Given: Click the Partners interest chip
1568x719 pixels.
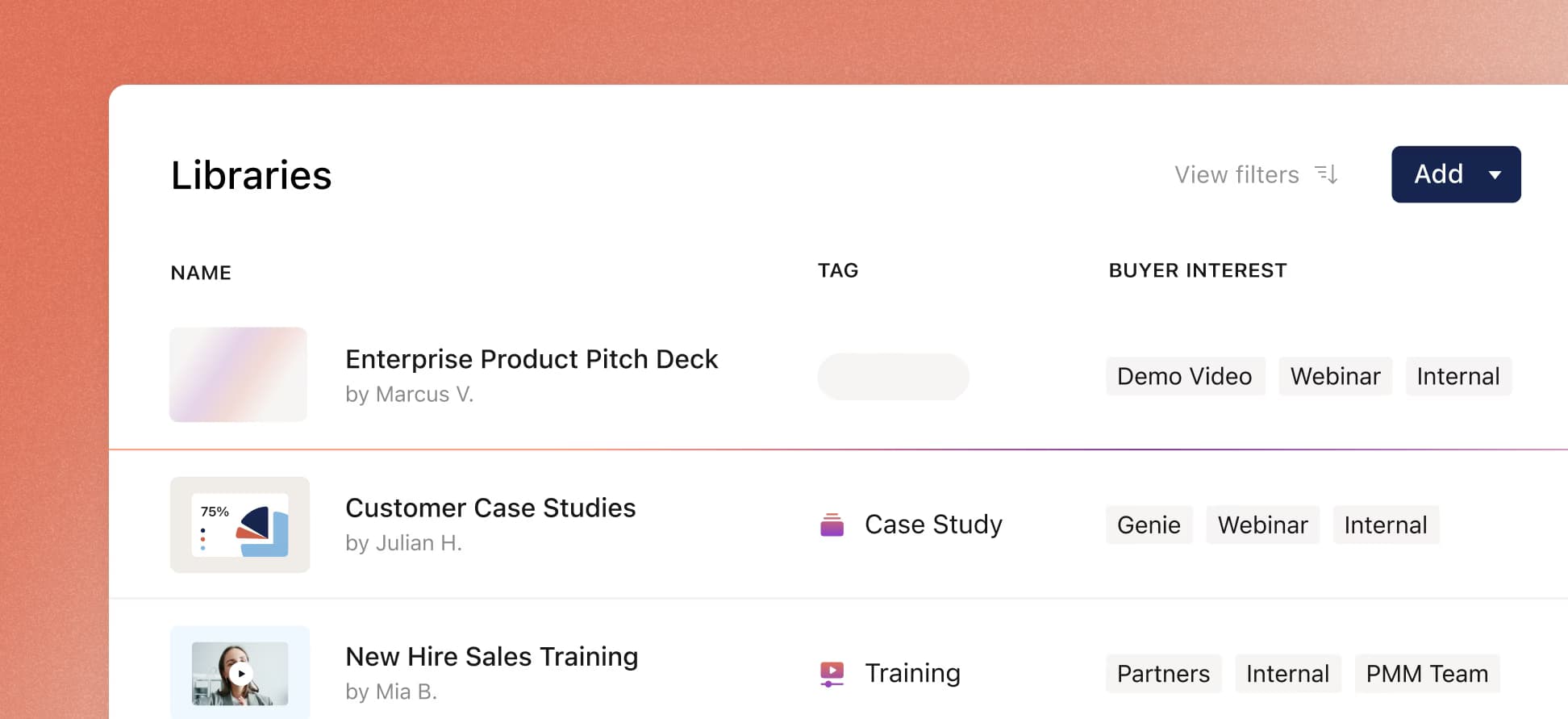Looking at the screenshot, I should pyautogui.click(x=1163, y=673).
